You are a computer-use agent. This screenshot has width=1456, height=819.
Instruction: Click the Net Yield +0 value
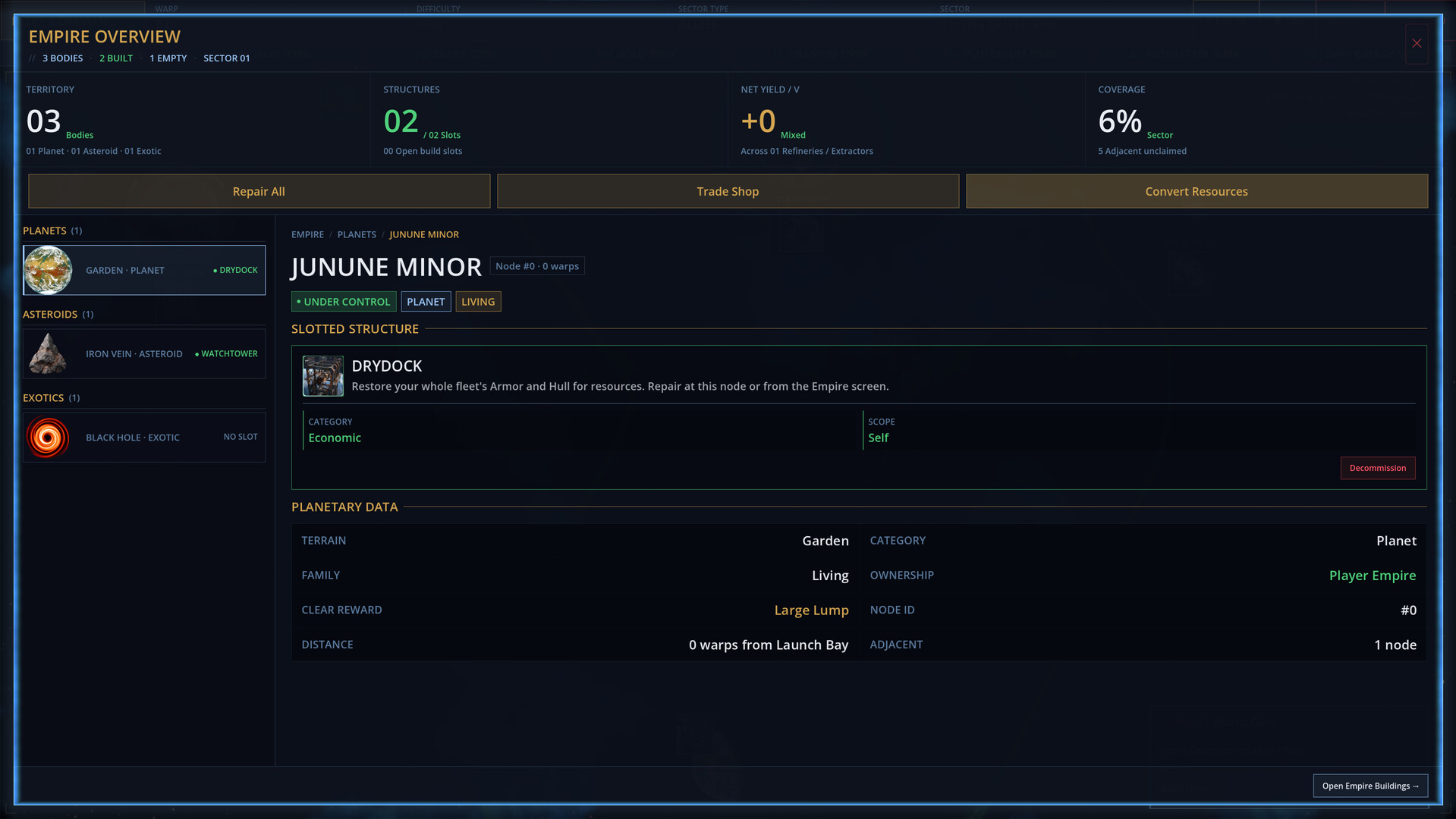[758, 121]
